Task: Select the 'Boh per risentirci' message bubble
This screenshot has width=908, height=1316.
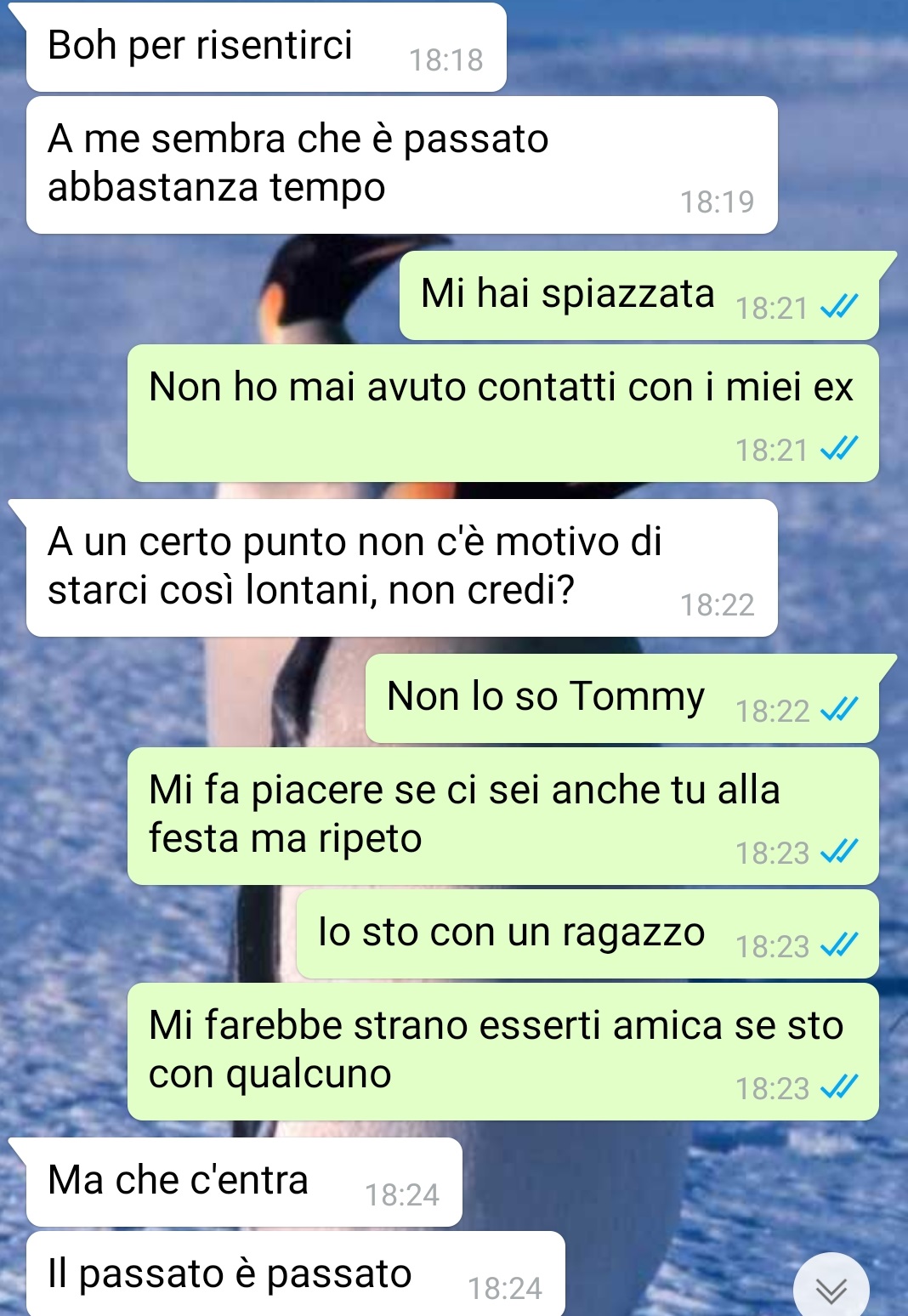Action: tap(266, 47)
